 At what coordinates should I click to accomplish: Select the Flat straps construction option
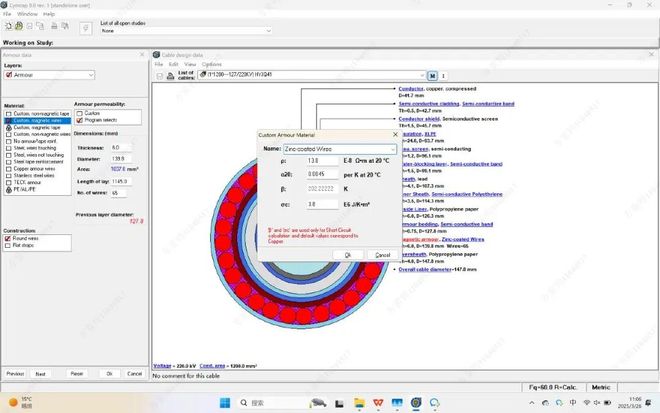pos(8,246)
